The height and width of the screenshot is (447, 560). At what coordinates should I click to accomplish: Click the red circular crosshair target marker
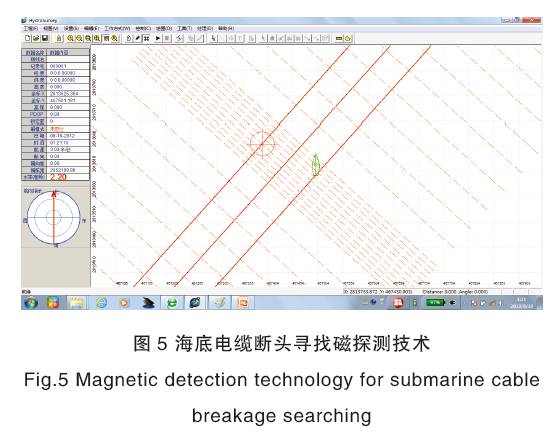click(x=262, y=144)
